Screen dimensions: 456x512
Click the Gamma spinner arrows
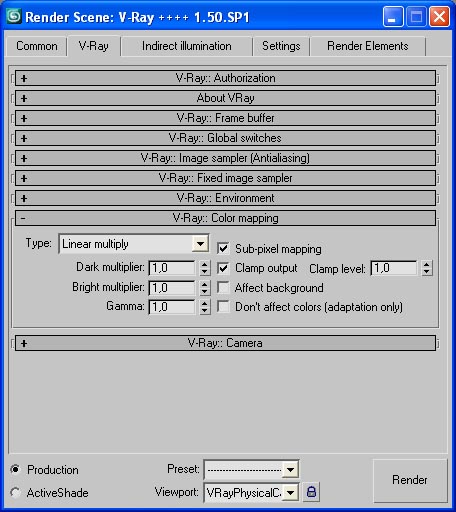click(205, 307)
